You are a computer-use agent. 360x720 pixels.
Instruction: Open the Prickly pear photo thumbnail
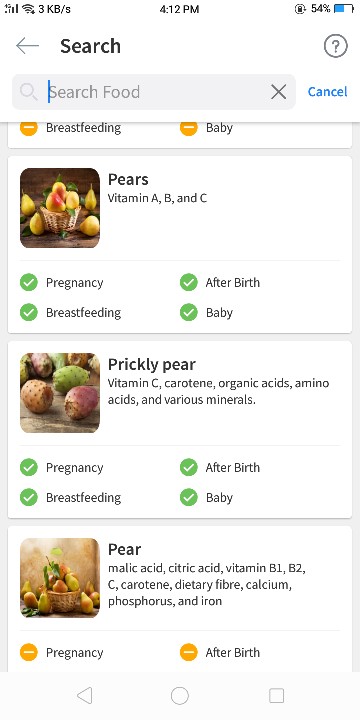pyautogui.click(x=60, y=393)
